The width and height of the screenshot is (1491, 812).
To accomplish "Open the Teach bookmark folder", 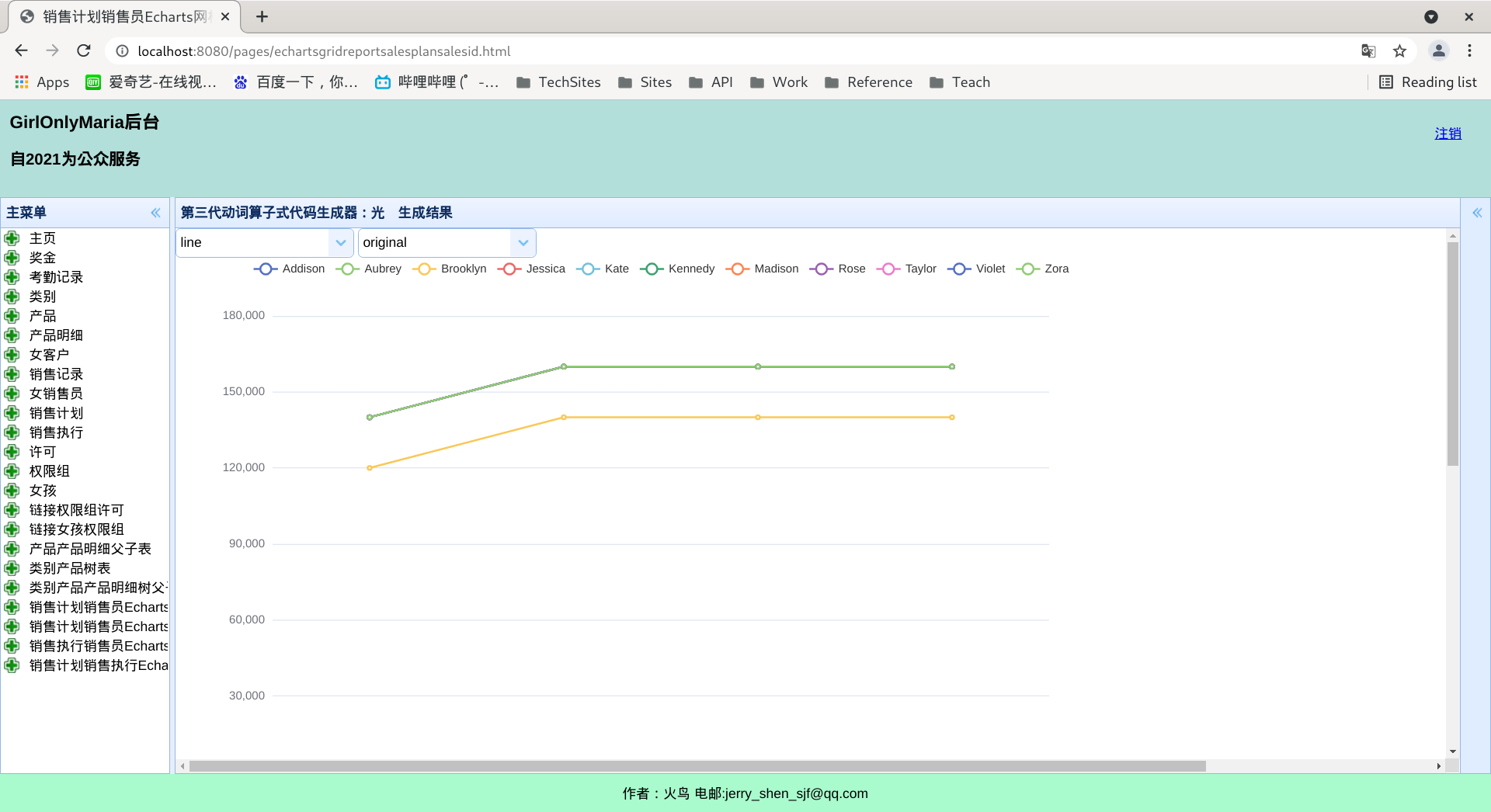I will point(960,82).
